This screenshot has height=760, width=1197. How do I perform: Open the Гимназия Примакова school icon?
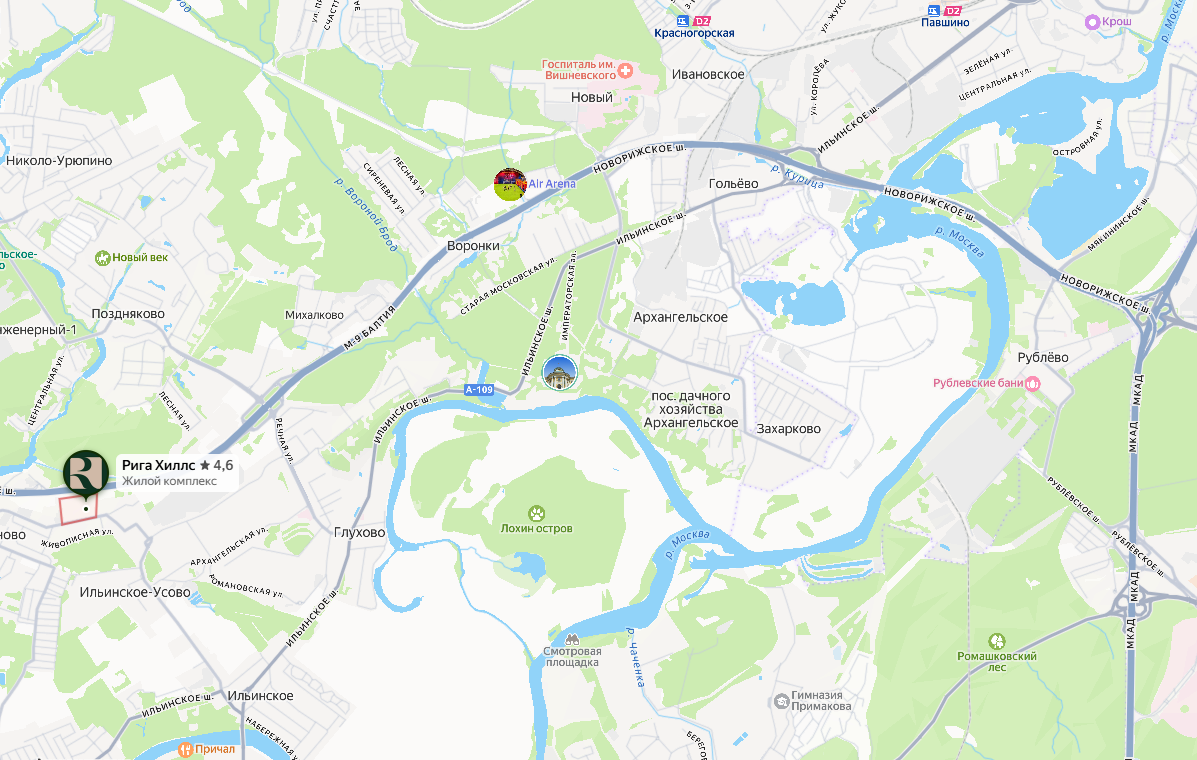click(x=781, y=700)
